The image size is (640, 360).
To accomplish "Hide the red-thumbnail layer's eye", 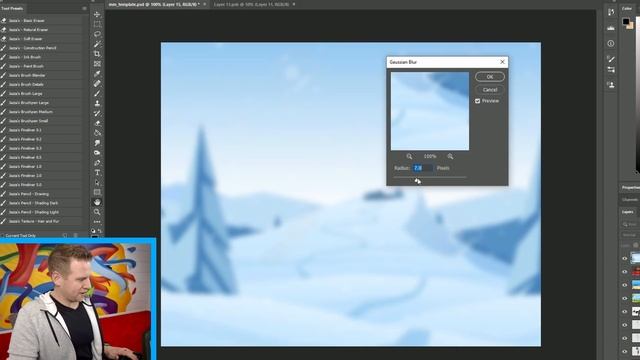I will click(624, 272).
